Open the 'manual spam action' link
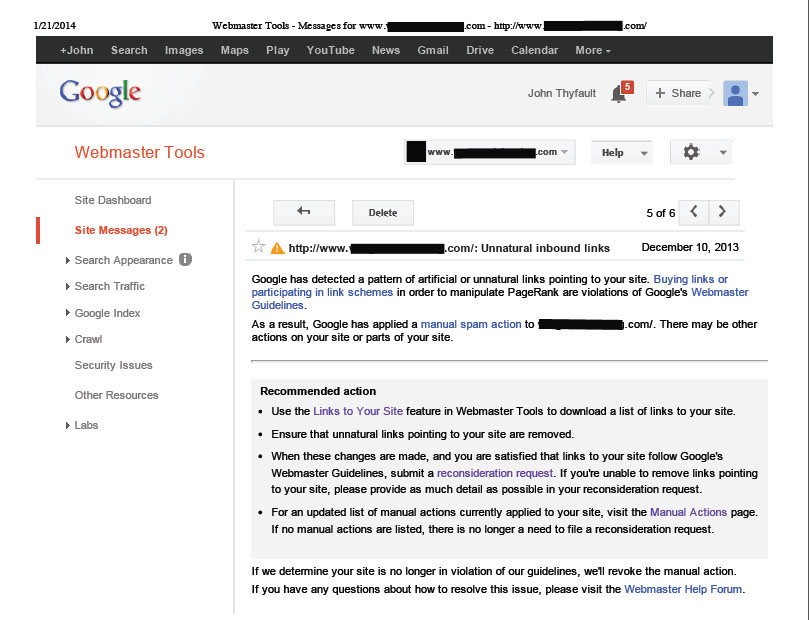 [x=471, y=324]
